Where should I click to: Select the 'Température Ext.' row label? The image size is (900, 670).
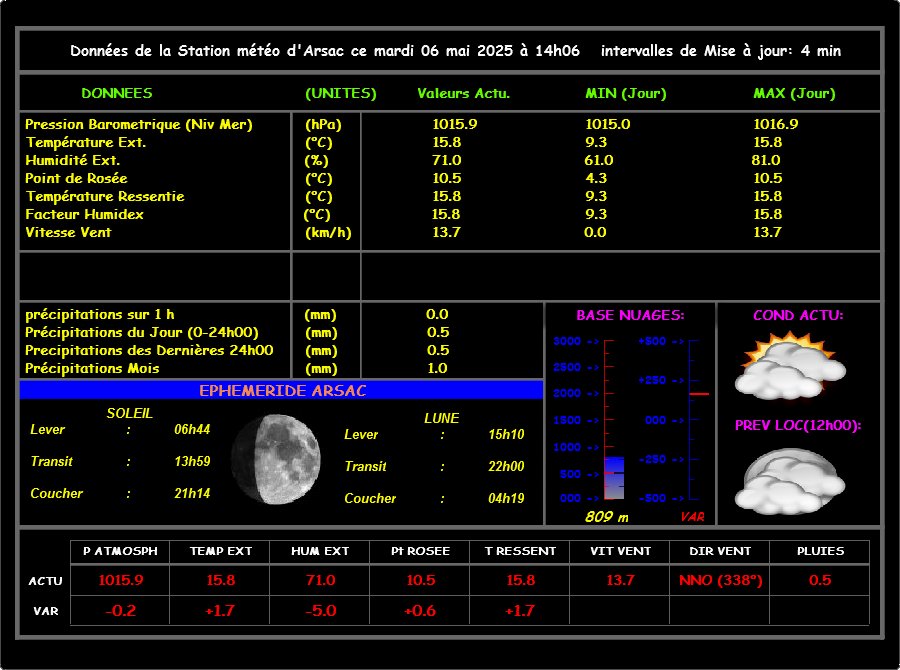click(x=86, y=142)
